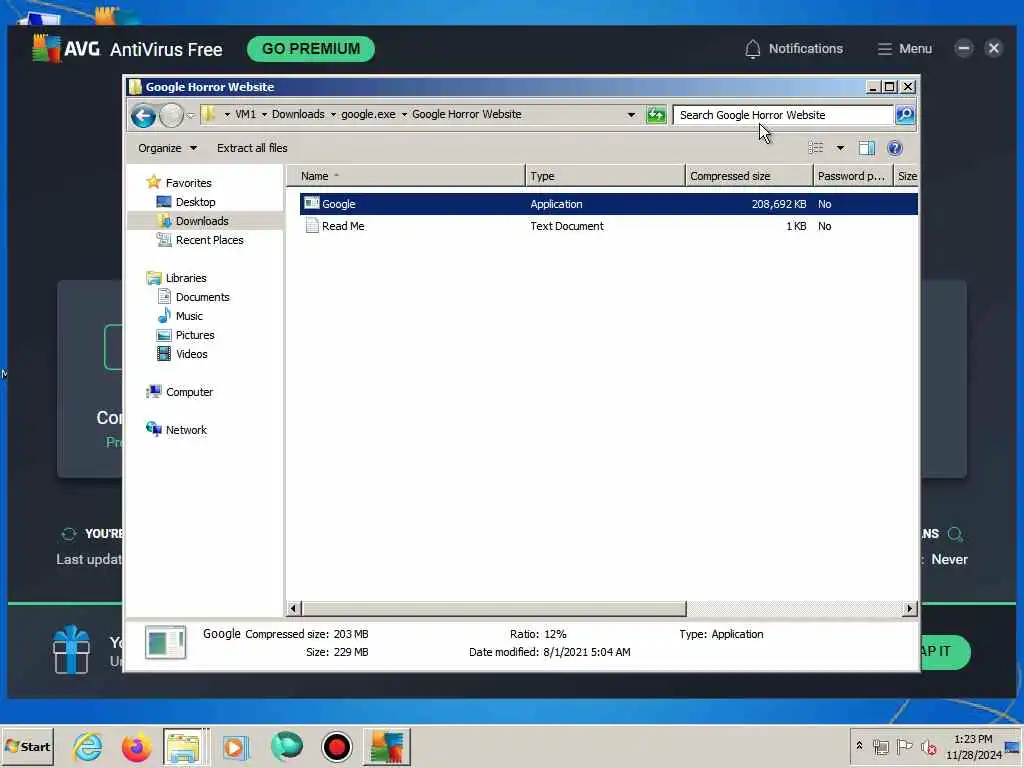
Task: Open the AVG Menu
Action: (x=904, y=49)
